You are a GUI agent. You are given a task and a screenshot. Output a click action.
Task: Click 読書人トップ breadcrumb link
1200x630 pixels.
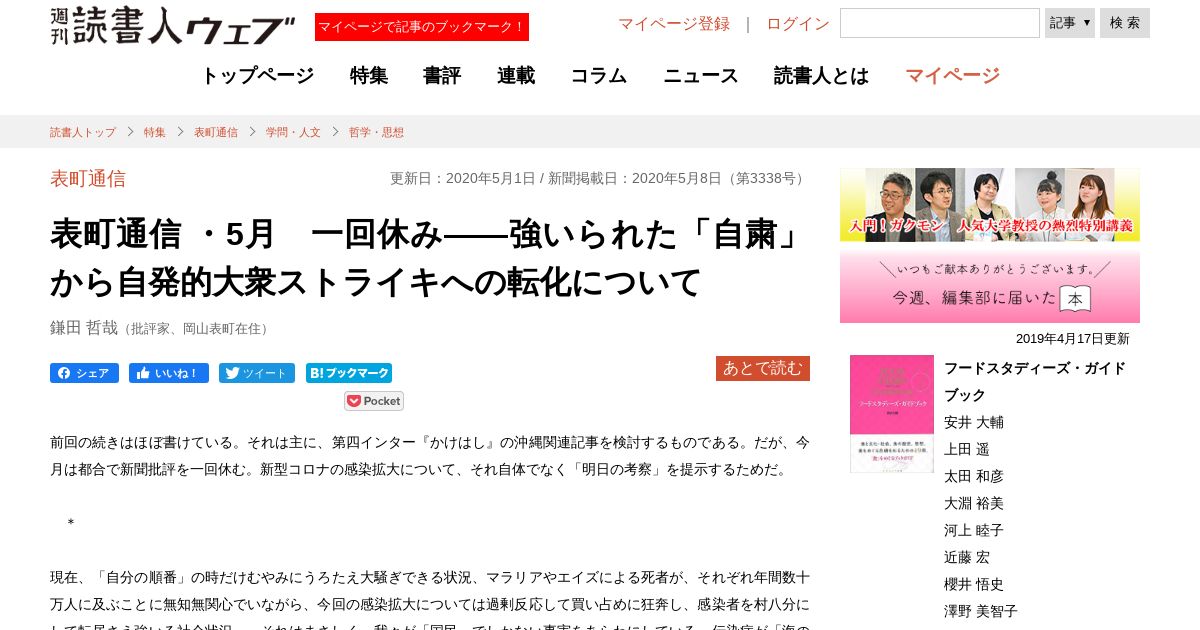(x=83, y=132)
